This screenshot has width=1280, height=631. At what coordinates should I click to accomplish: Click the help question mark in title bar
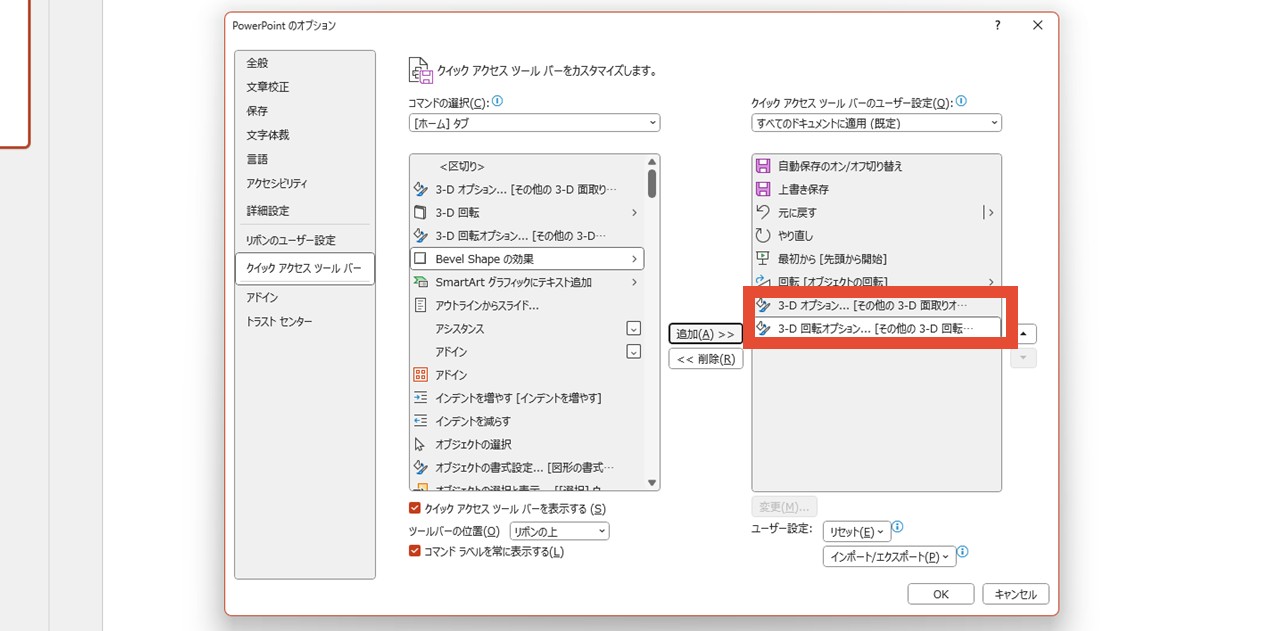click(997, 25)
